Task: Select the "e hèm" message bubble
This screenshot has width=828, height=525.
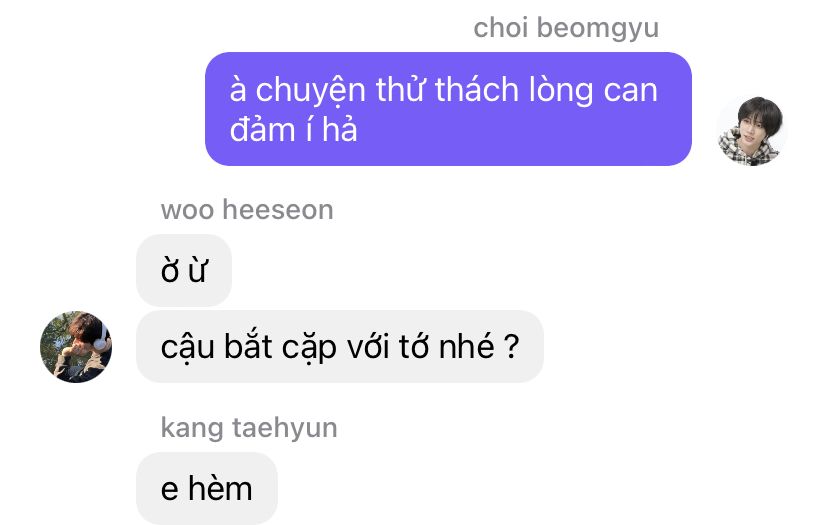Action: (x=206, y=488)
